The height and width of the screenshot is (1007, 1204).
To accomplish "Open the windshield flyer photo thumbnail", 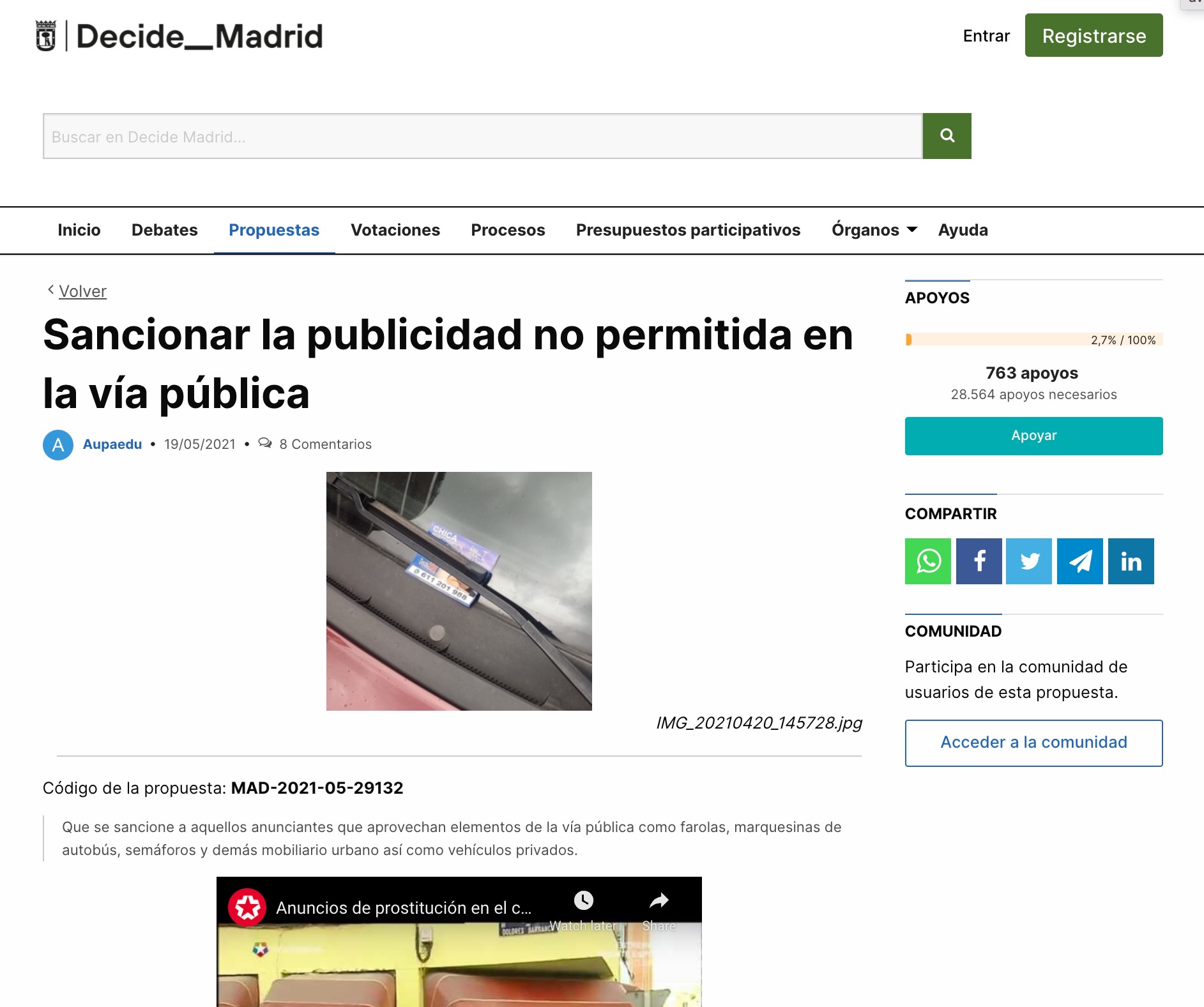I will [x=459, y=591].
